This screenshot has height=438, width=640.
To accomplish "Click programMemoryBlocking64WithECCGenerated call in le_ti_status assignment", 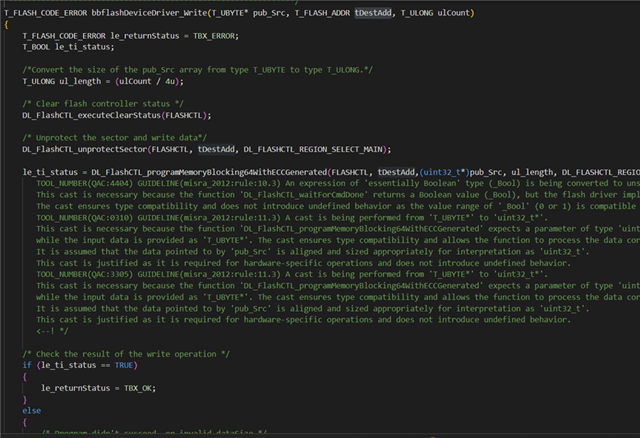I will (x=209, y=172).
